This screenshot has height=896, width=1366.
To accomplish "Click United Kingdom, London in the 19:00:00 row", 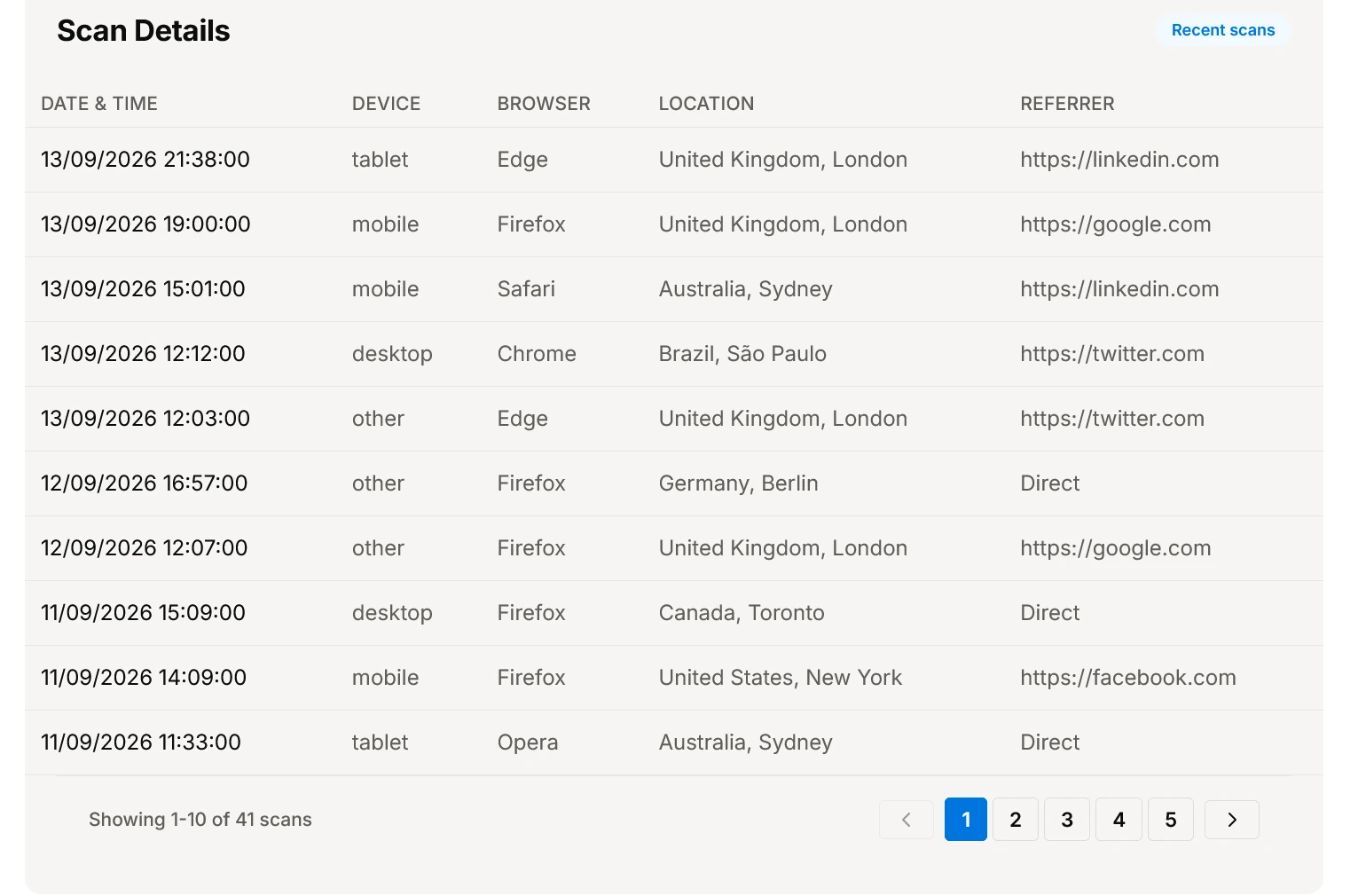I will [783, 224].
